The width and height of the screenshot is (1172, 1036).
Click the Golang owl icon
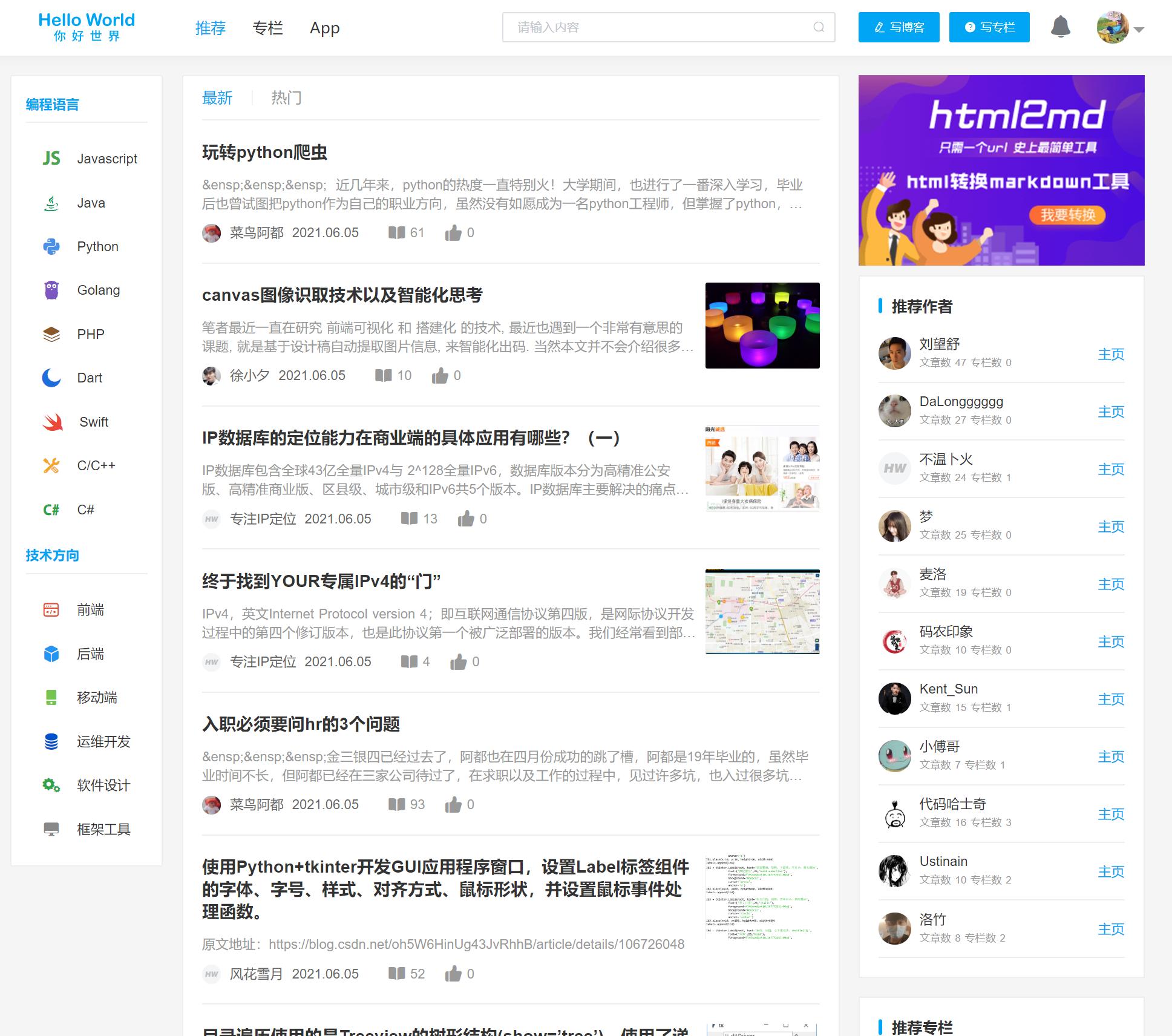tap(51, 290)
